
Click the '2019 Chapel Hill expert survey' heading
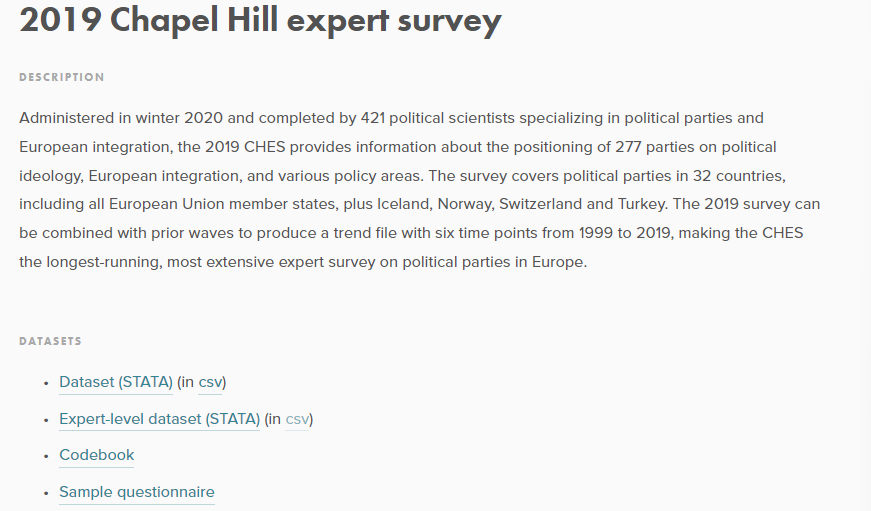(x=260, y=20)
